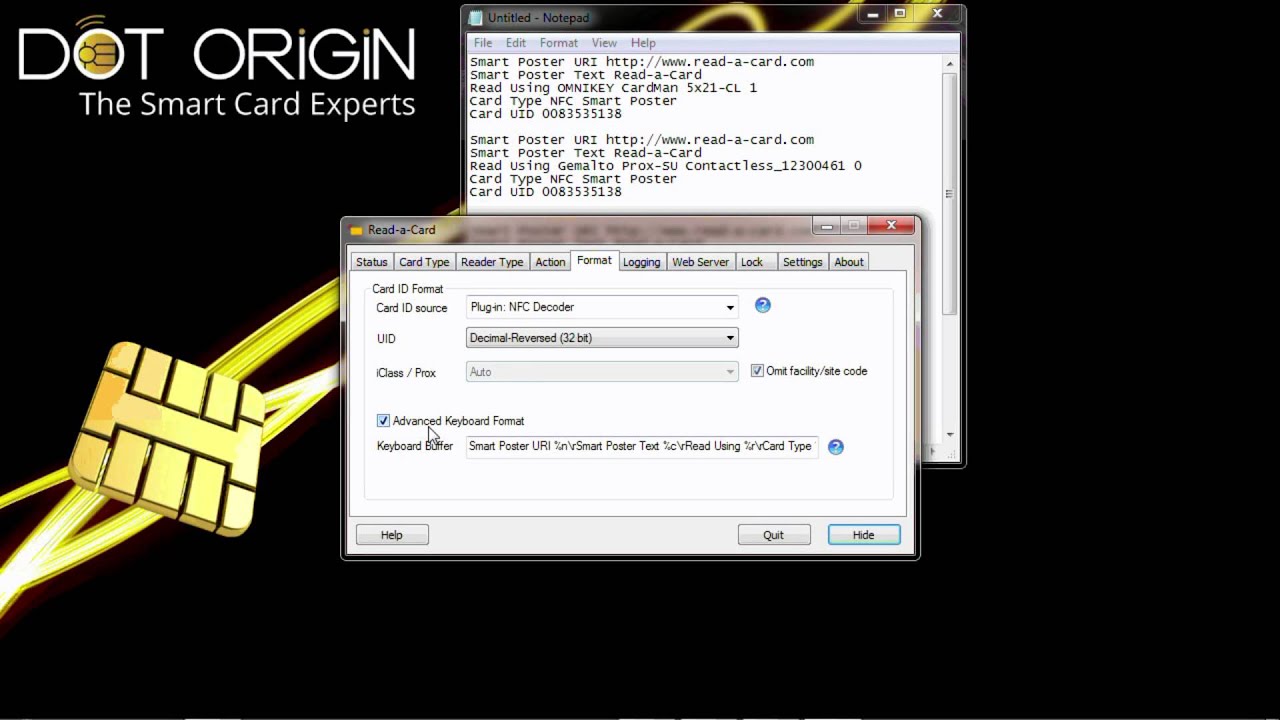The image size is (1280, 720).
Task: Click inside the Keyboard Buffer input field
Action: [x=642, y=447]
